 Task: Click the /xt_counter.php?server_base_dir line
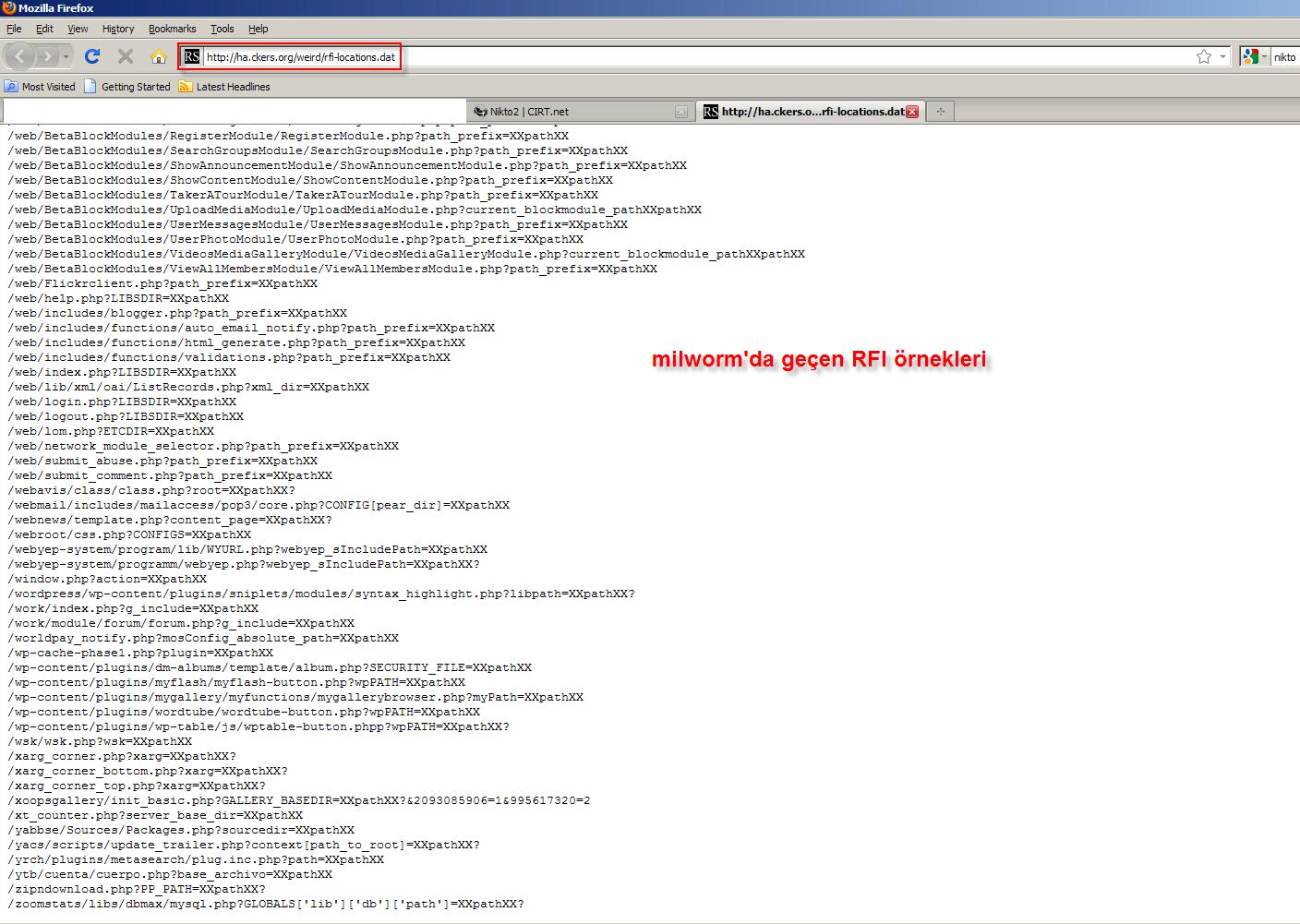tap(155, 815)
